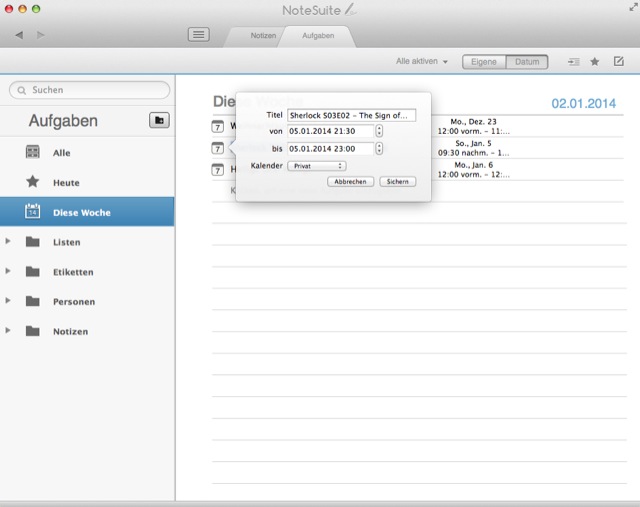Screen dimensions: 640x507
Task: Select the Heute star item in the sidebar
Action: pos(66,183)
